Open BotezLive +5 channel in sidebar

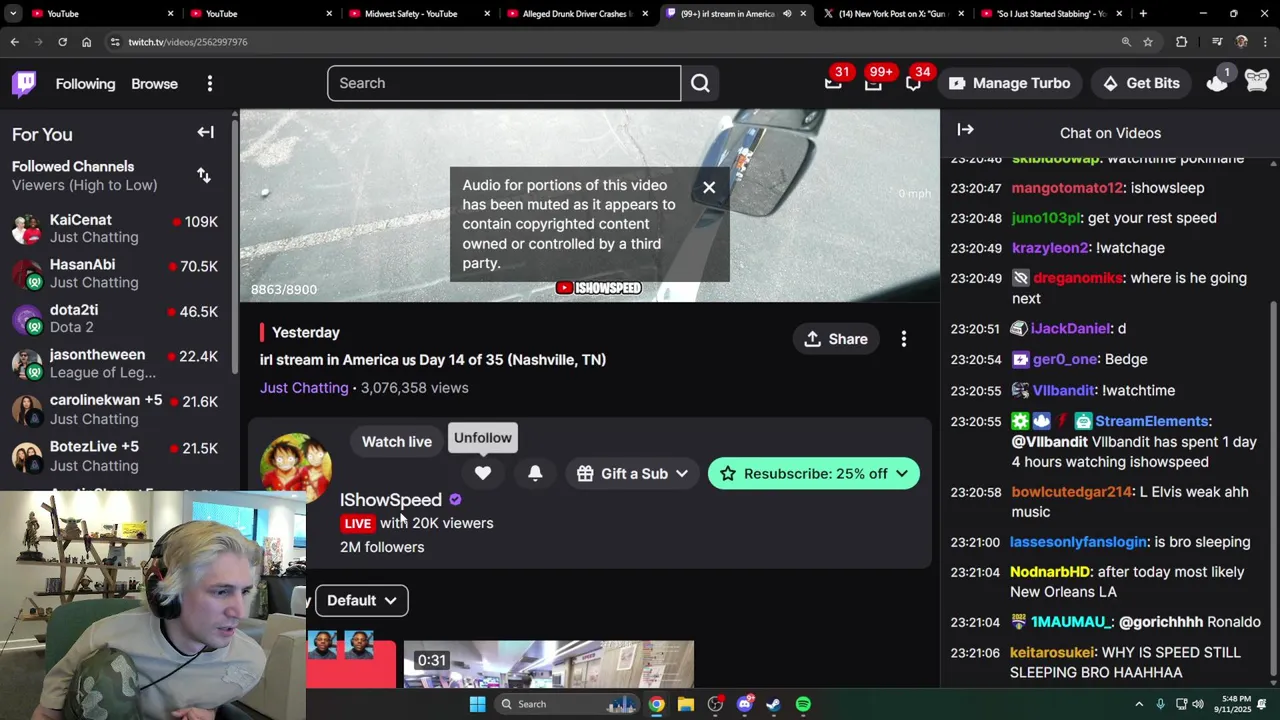pyautogui.click(x=115, y=455)
